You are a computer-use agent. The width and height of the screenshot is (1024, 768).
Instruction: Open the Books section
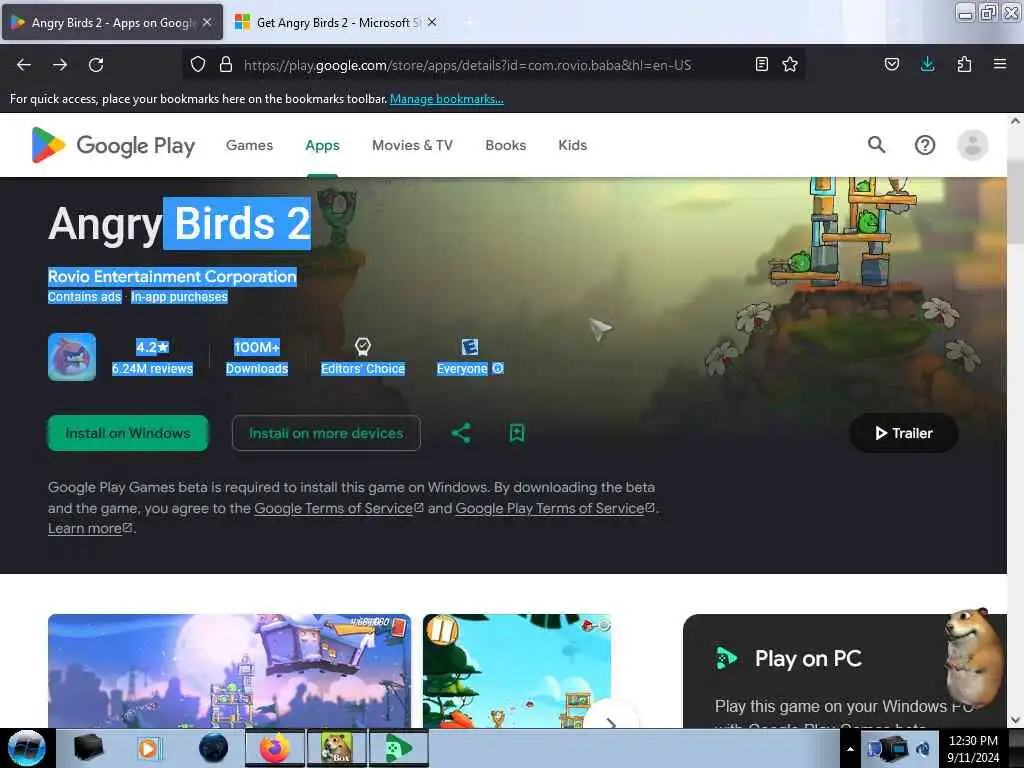tap(505, 145)
